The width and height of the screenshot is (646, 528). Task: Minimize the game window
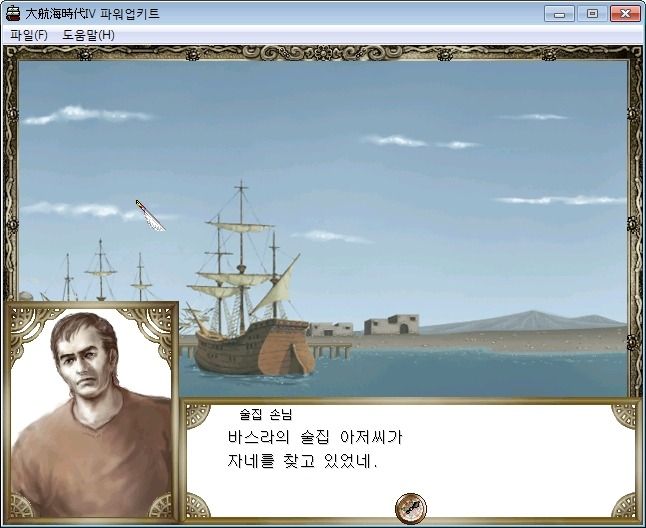[559, 14]
